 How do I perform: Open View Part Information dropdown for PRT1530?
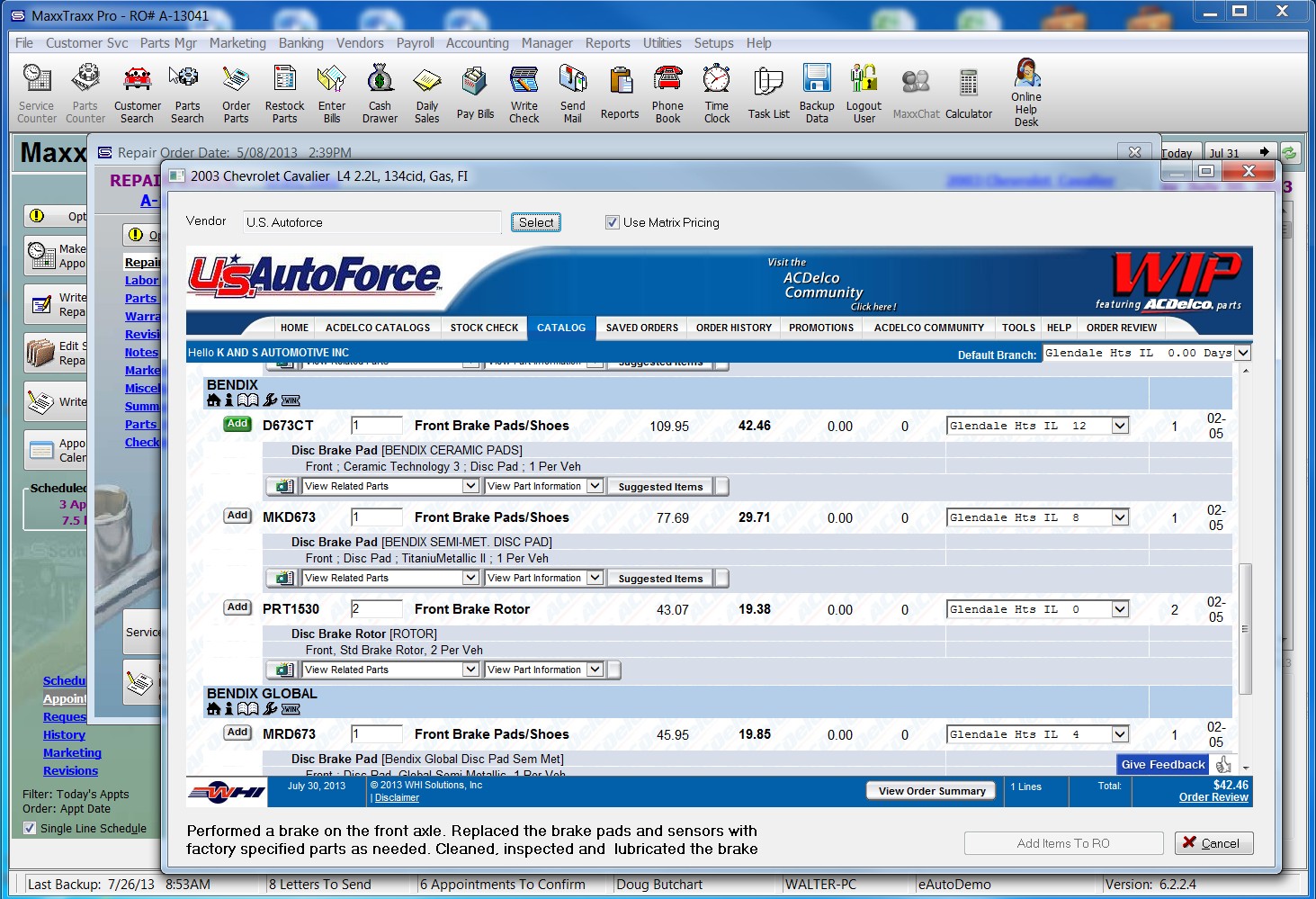tap(544, 670)
